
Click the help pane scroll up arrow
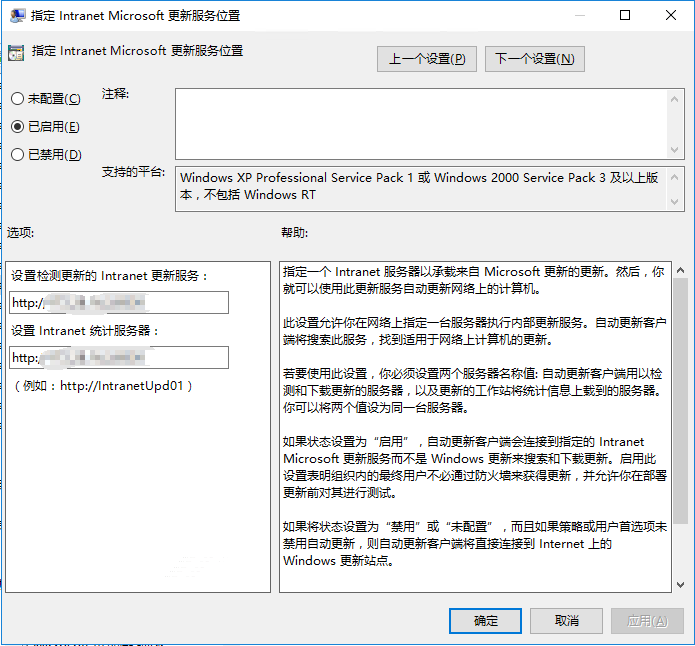point(680,270)
